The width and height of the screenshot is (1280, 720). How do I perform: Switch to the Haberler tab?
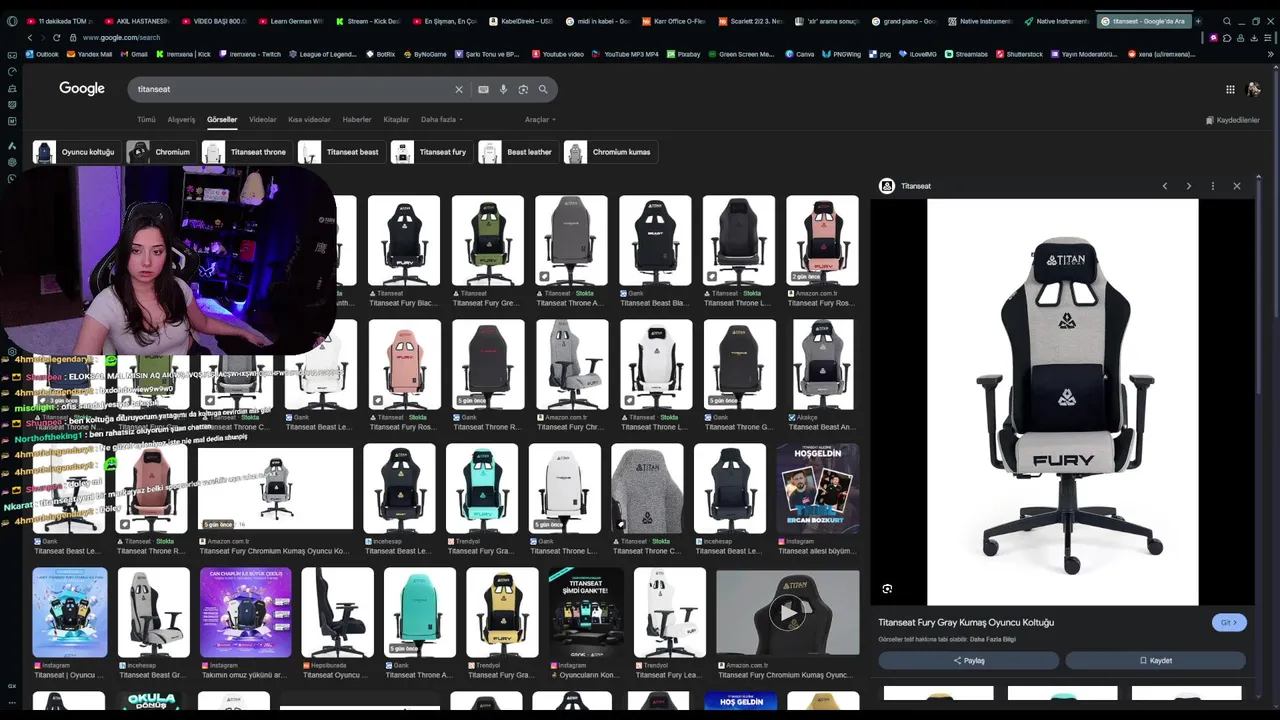click(x=357, y=120)
